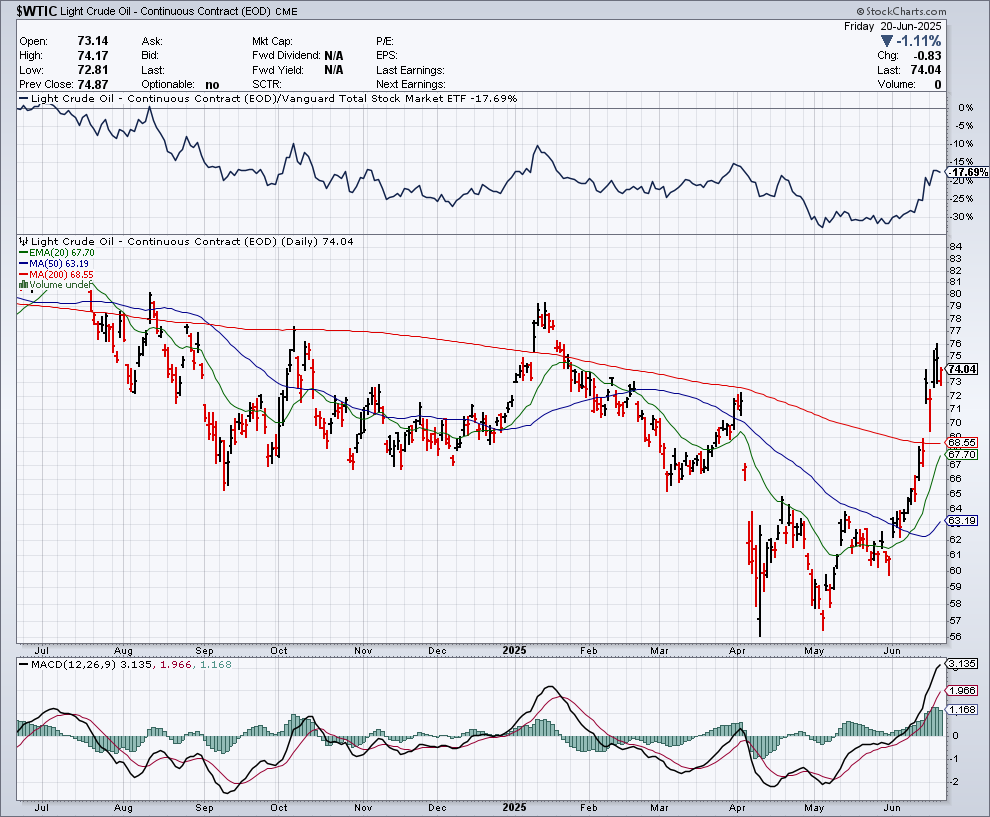990x817 pixels.
Task: Click the CME exchange label in the title
Action: (286, 11)
